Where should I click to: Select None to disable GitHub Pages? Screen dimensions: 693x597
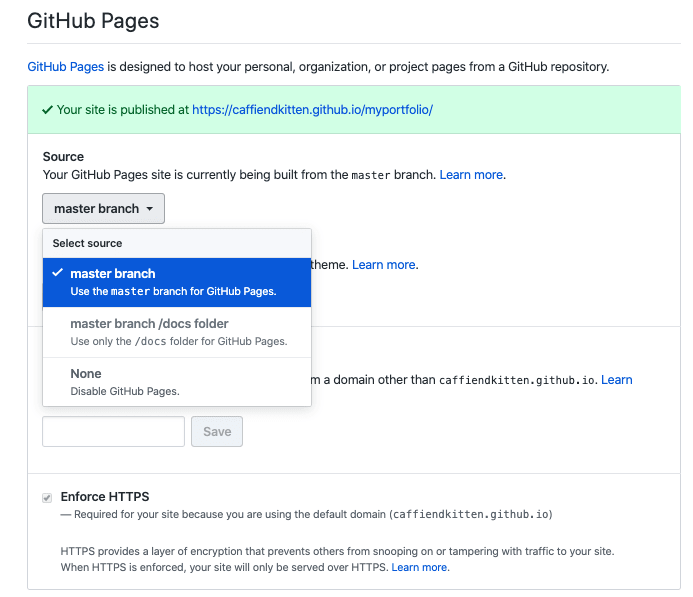tap(177, 382)
